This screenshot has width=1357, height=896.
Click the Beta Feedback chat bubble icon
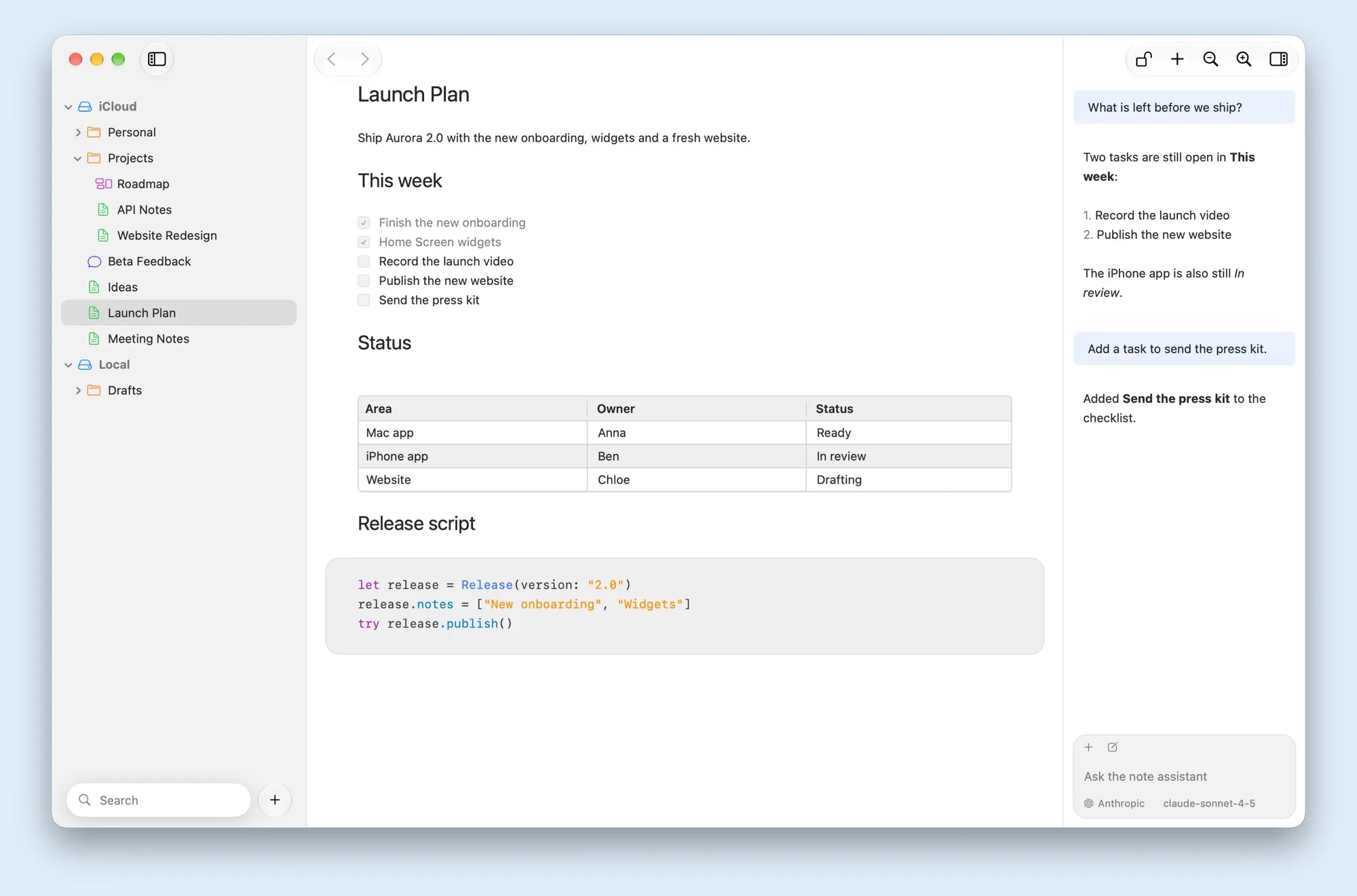point(94,262)
